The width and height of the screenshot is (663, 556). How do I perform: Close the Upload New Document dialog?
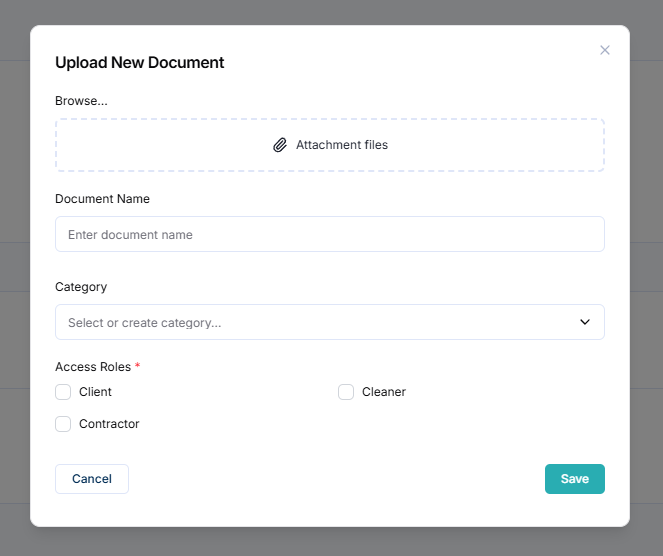[604, 50]
